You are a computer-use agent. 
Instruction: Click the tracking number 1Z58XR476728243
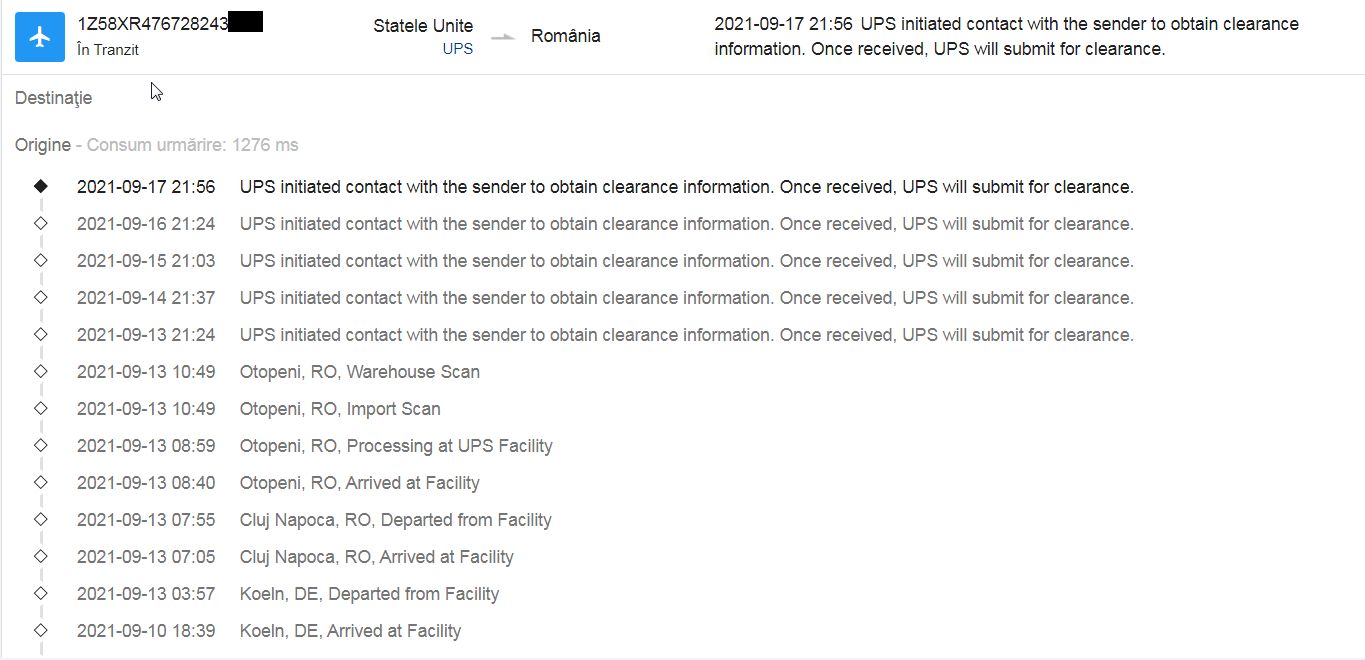click(x=153, y=24)
